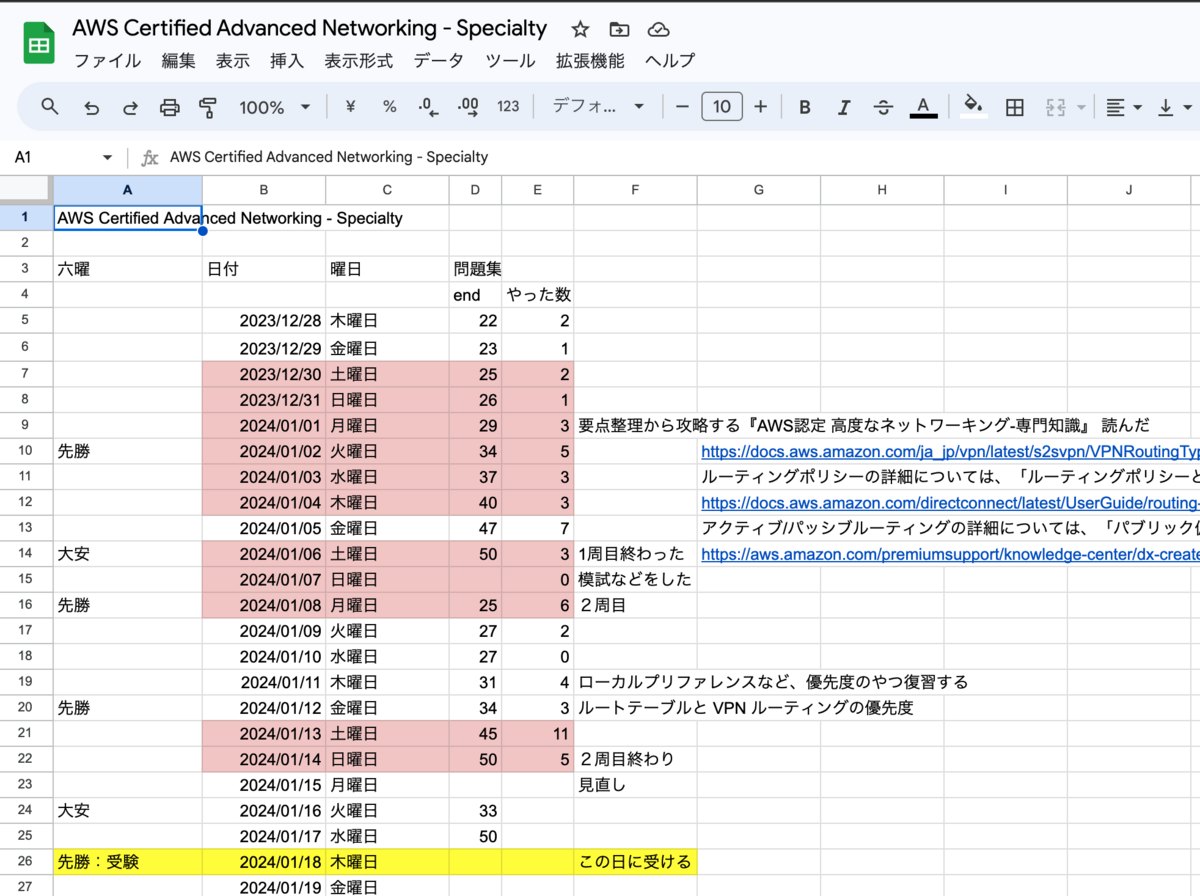Redo the last action
Viewport: 1200px width, 896px height.
point(130,107)
